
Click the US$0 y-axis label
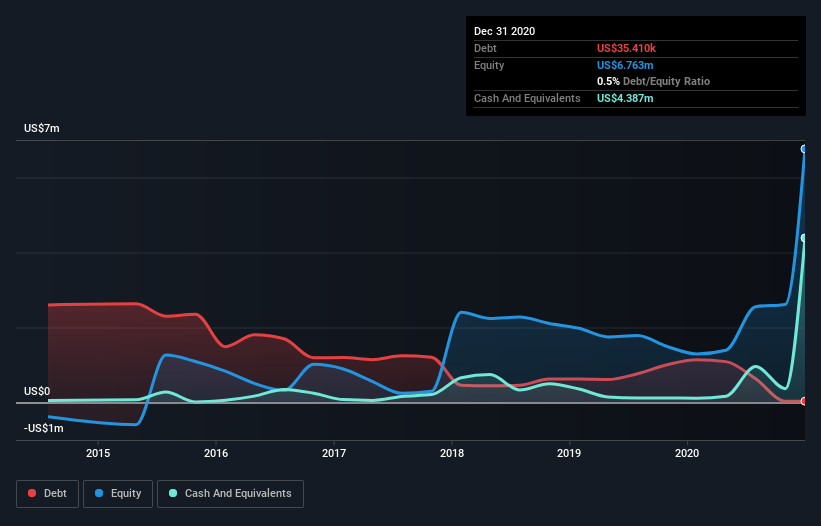tap(37, 391)
